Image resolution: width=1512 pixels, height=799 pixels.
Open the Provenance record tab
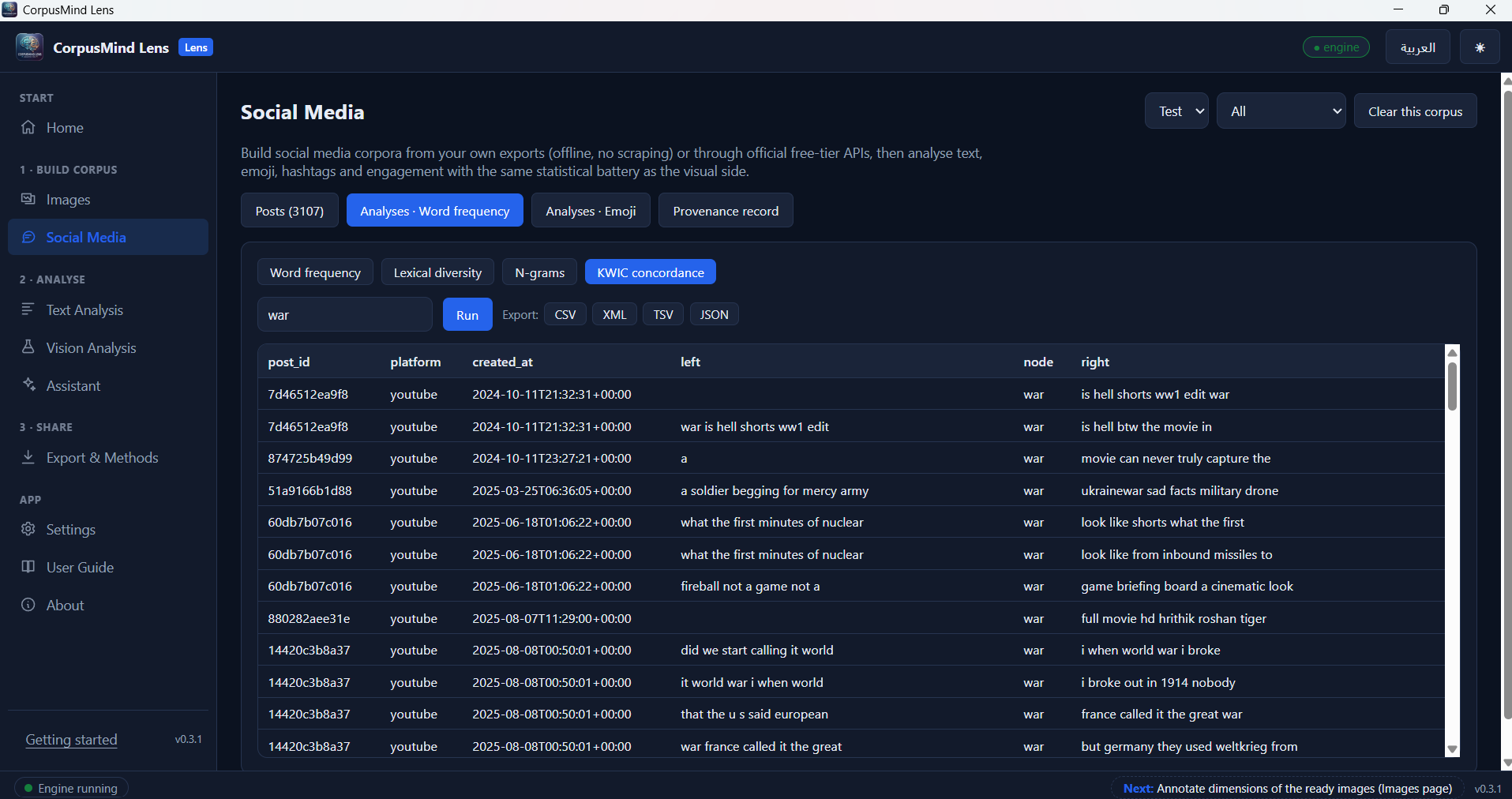(x=726, y=211)
